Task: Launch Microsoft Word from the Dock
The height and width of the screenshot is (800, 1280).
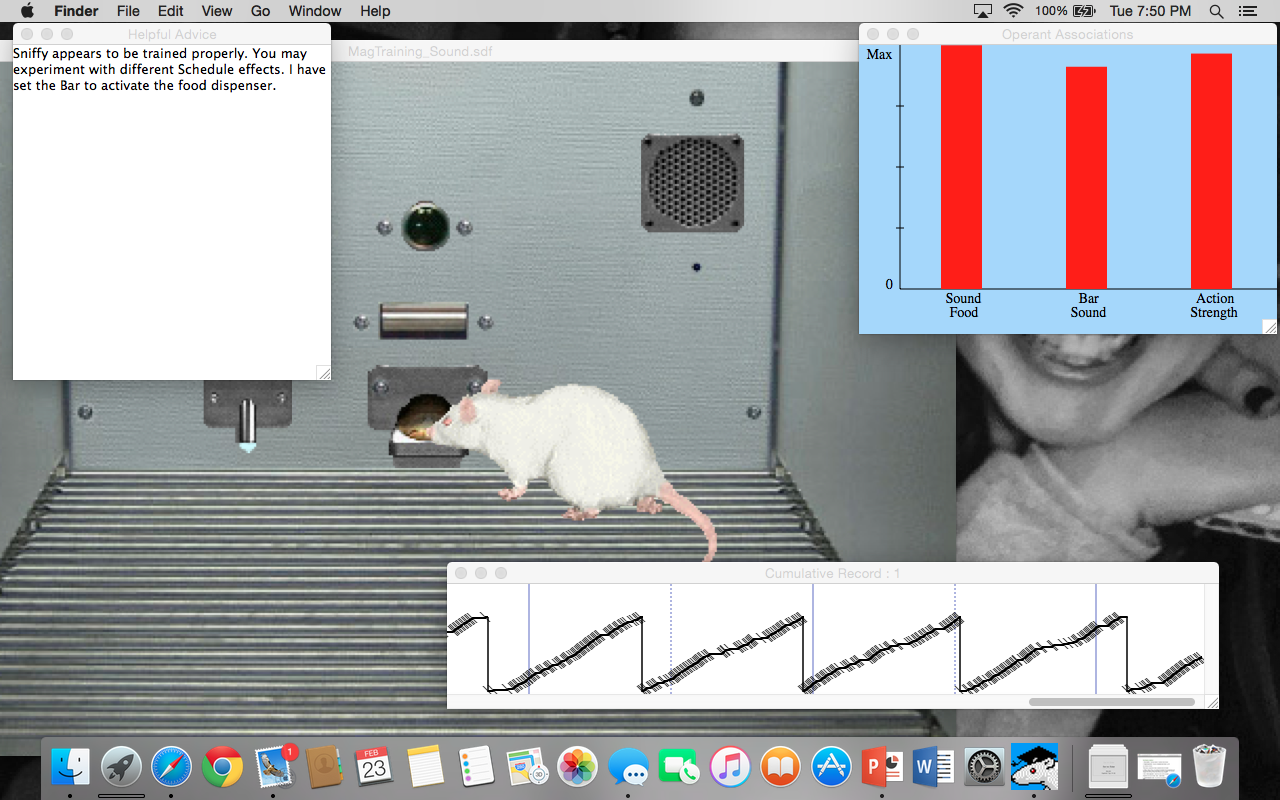Action: click(x=933, y=766)
